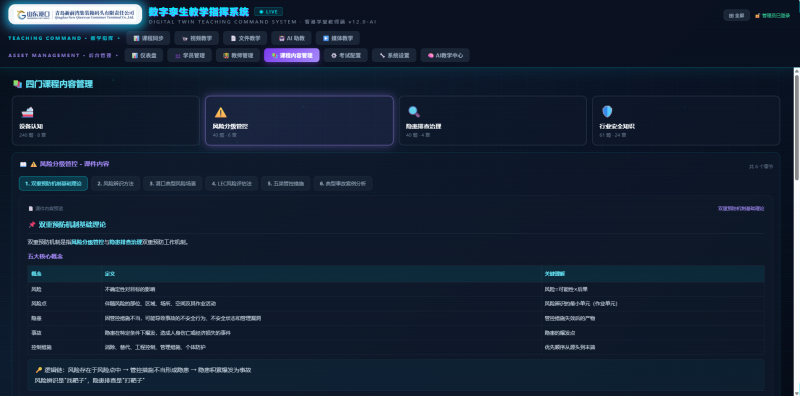
Task: Click the key icon beside 逻辑链
Action: coord(38,370)
